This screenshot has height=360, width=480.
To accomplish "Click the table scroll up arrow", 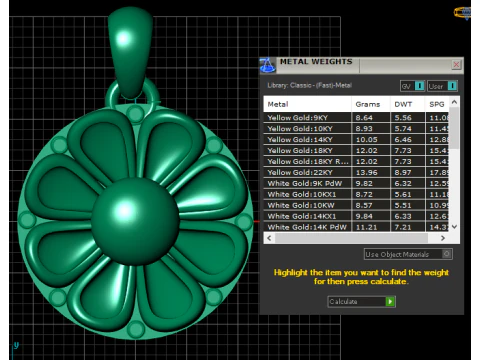I will tap(454, 102).
